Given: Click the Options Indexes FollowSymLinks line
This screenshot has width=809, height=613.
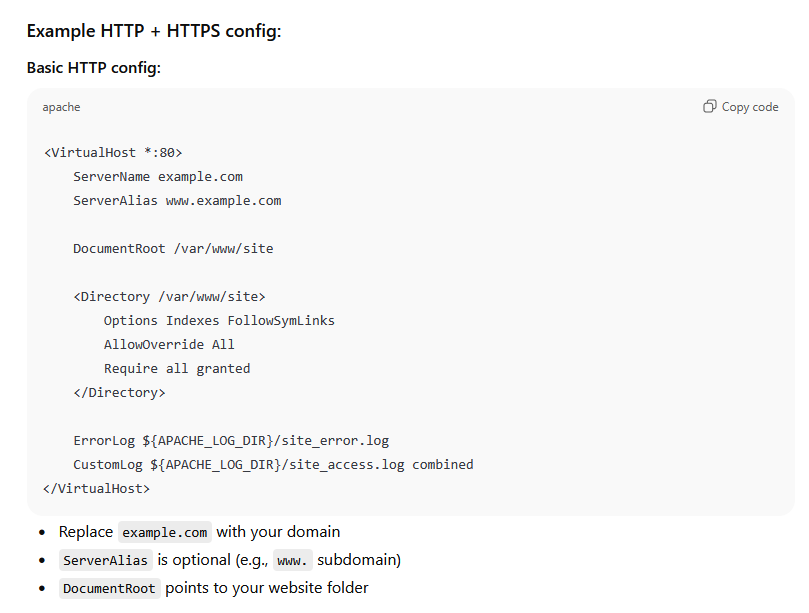Looking at the screenshot, I should [x=219, y=321].
